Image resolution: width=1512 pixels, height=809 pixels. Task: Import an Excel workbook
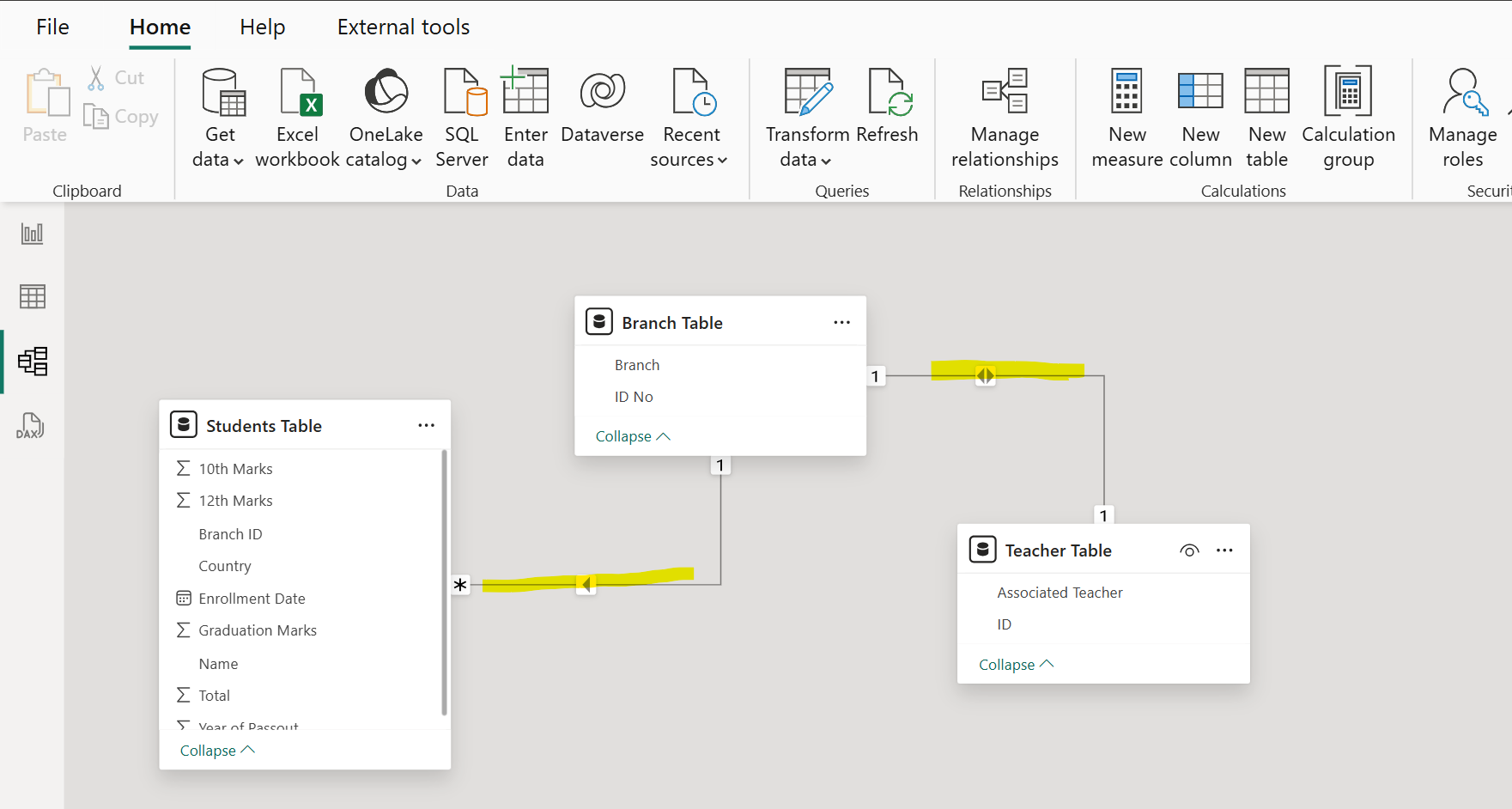tap(298, 116)
